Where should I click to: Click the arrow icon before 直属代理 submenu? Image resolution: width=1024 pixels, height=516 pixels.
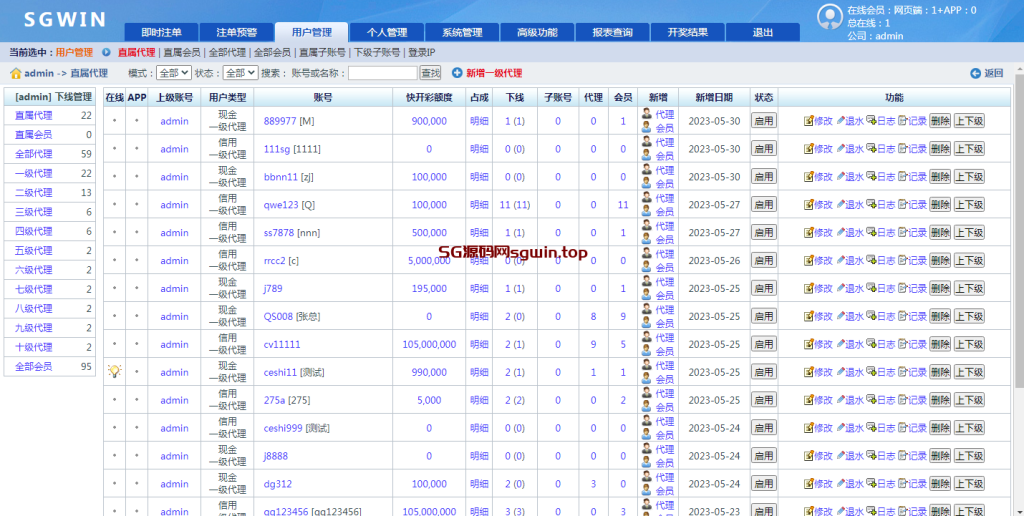coord(106,52)
